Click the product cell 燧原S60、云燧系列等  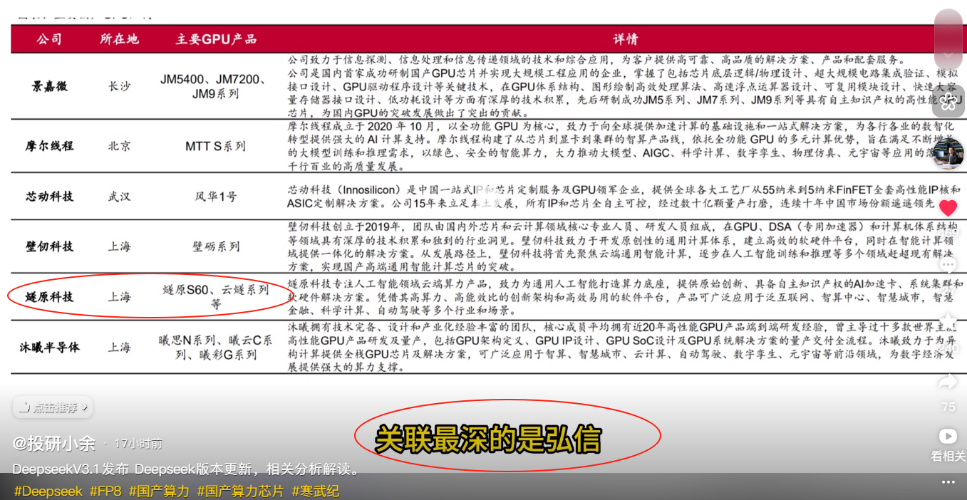coord(216,297)
